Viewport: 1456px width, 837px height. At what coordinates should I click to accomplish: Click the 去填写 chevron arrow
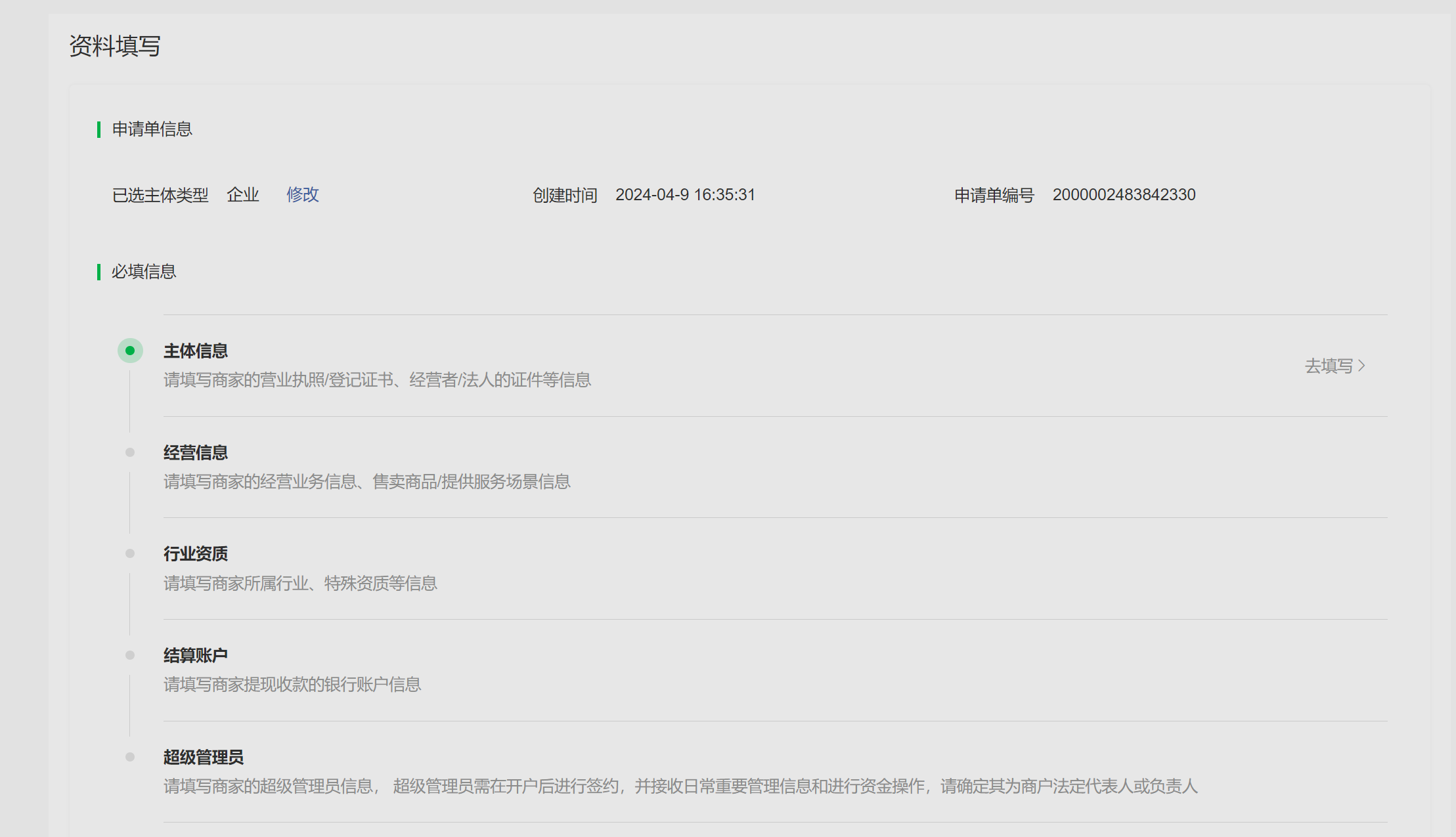(1362, 366)
